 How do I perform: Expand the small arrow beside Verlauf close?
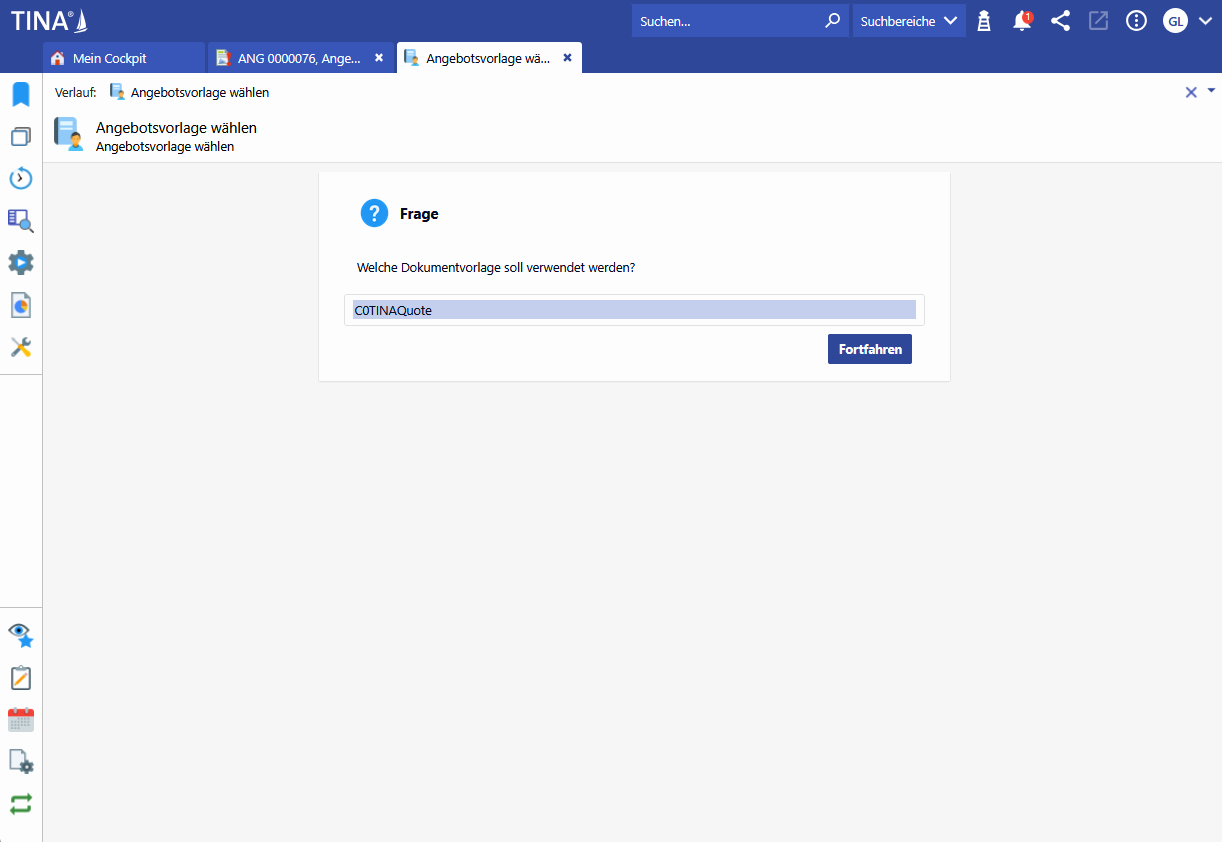[1211, 90]
